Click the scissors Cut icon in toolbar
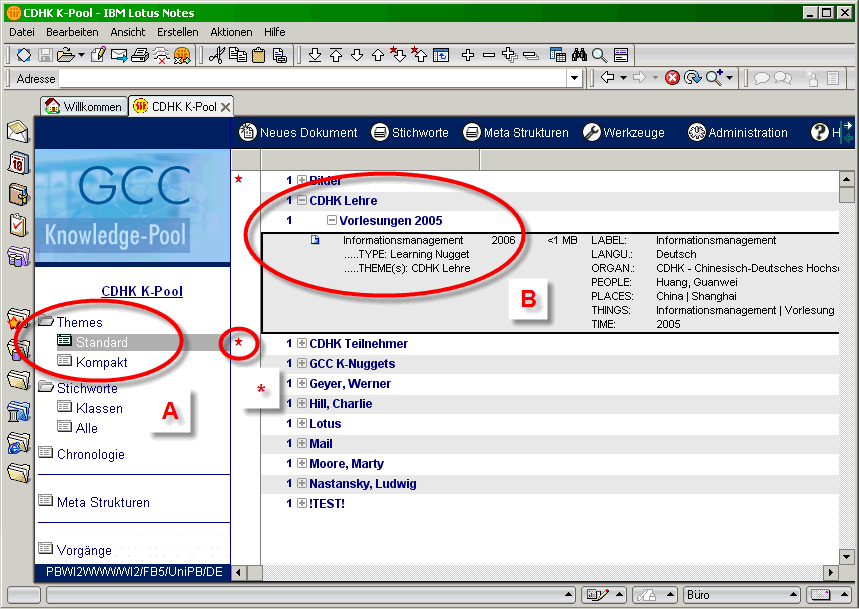 [217, 55]
